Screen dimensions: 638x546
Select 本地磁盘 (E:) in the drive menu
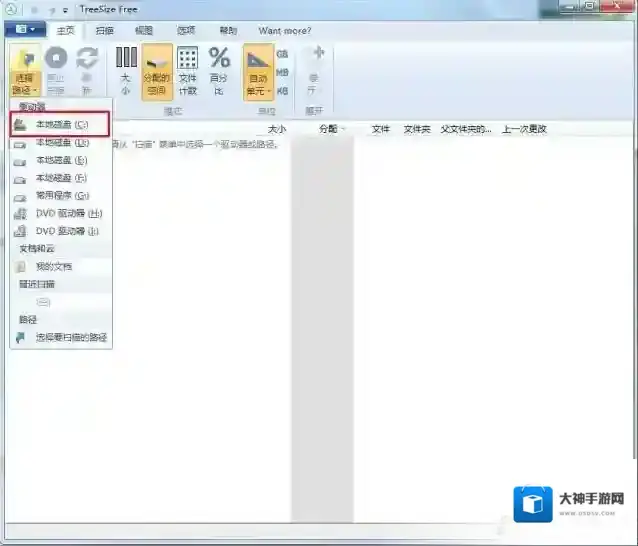60,160
